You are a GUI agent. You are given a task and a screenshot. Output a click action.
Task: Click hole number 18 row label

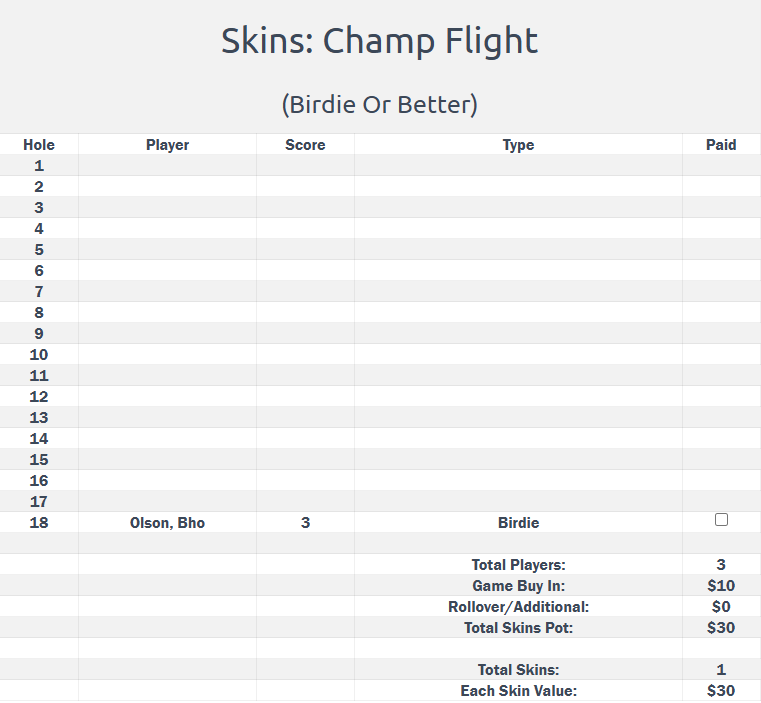pos(39,523)
